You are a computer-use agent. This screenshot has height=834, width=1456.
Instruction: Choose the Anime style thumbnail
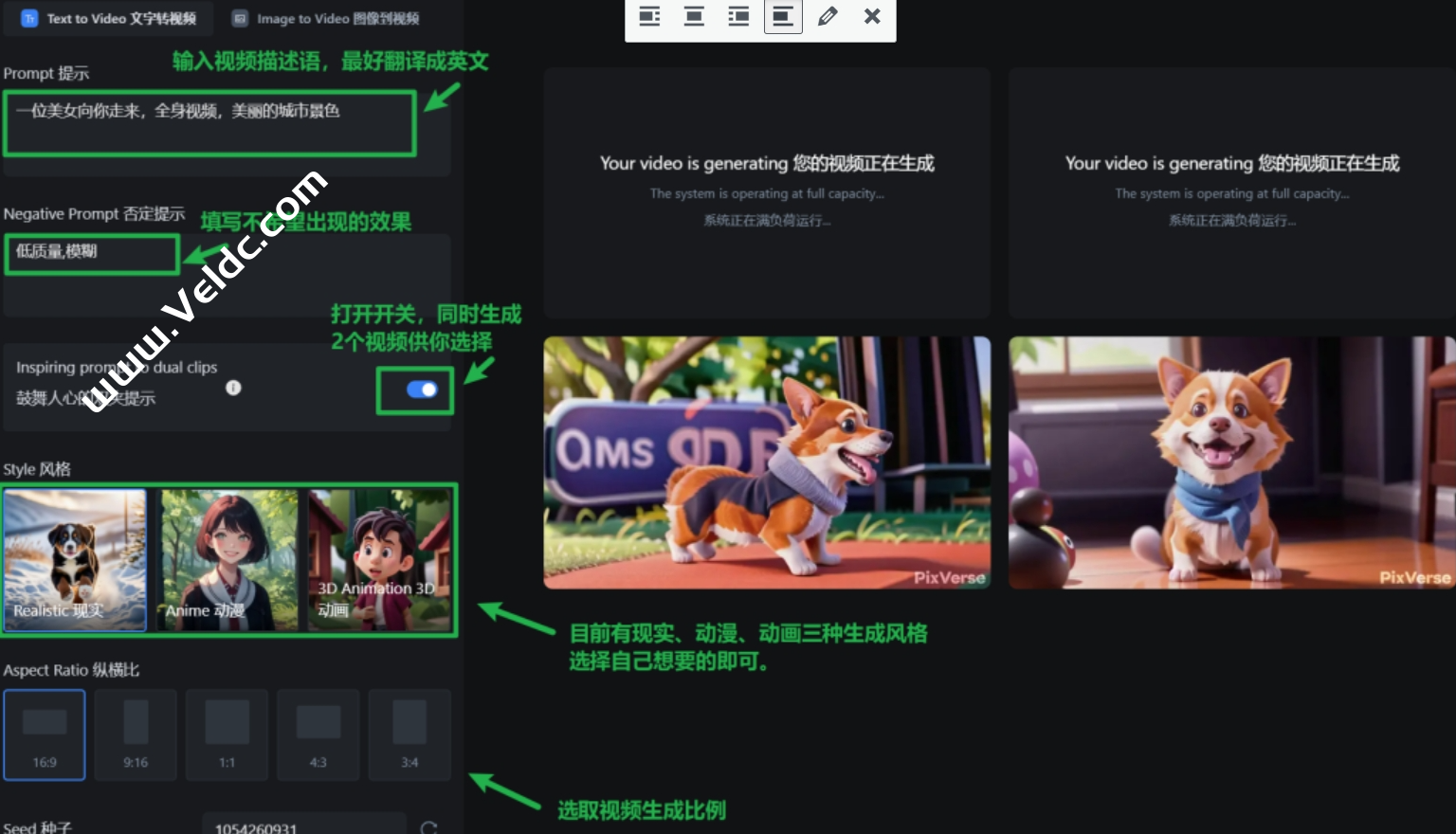click(x=229, y=560)
